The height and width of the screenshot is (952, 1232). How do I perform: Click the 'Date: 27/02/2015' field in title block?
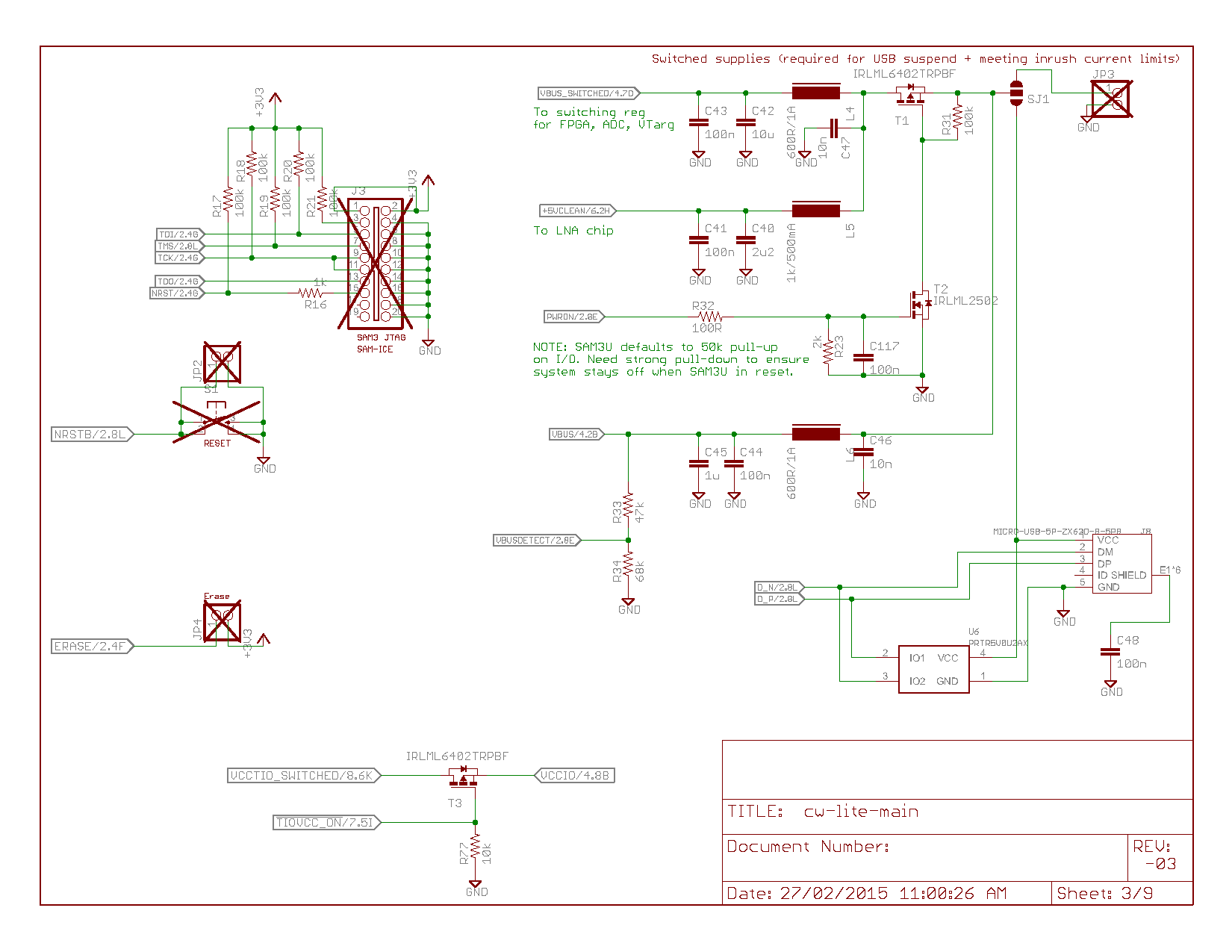pos(866,893)
